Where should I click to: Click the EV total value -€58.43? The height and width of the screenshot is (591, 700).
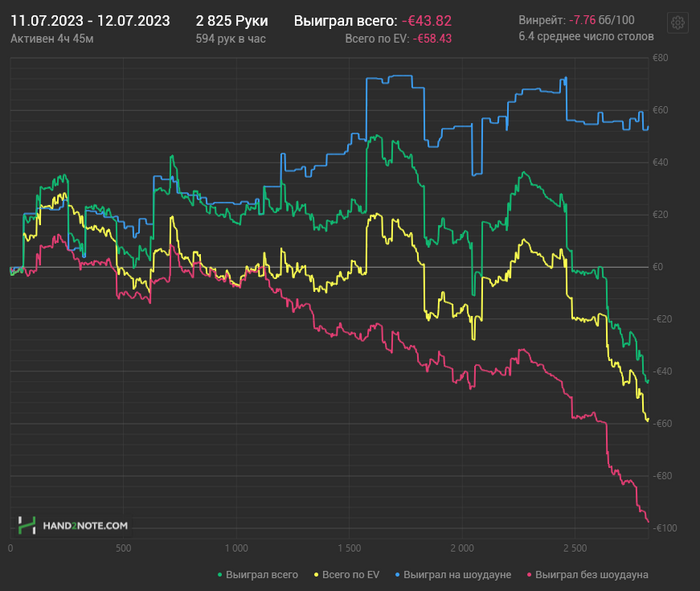point(432,39)
